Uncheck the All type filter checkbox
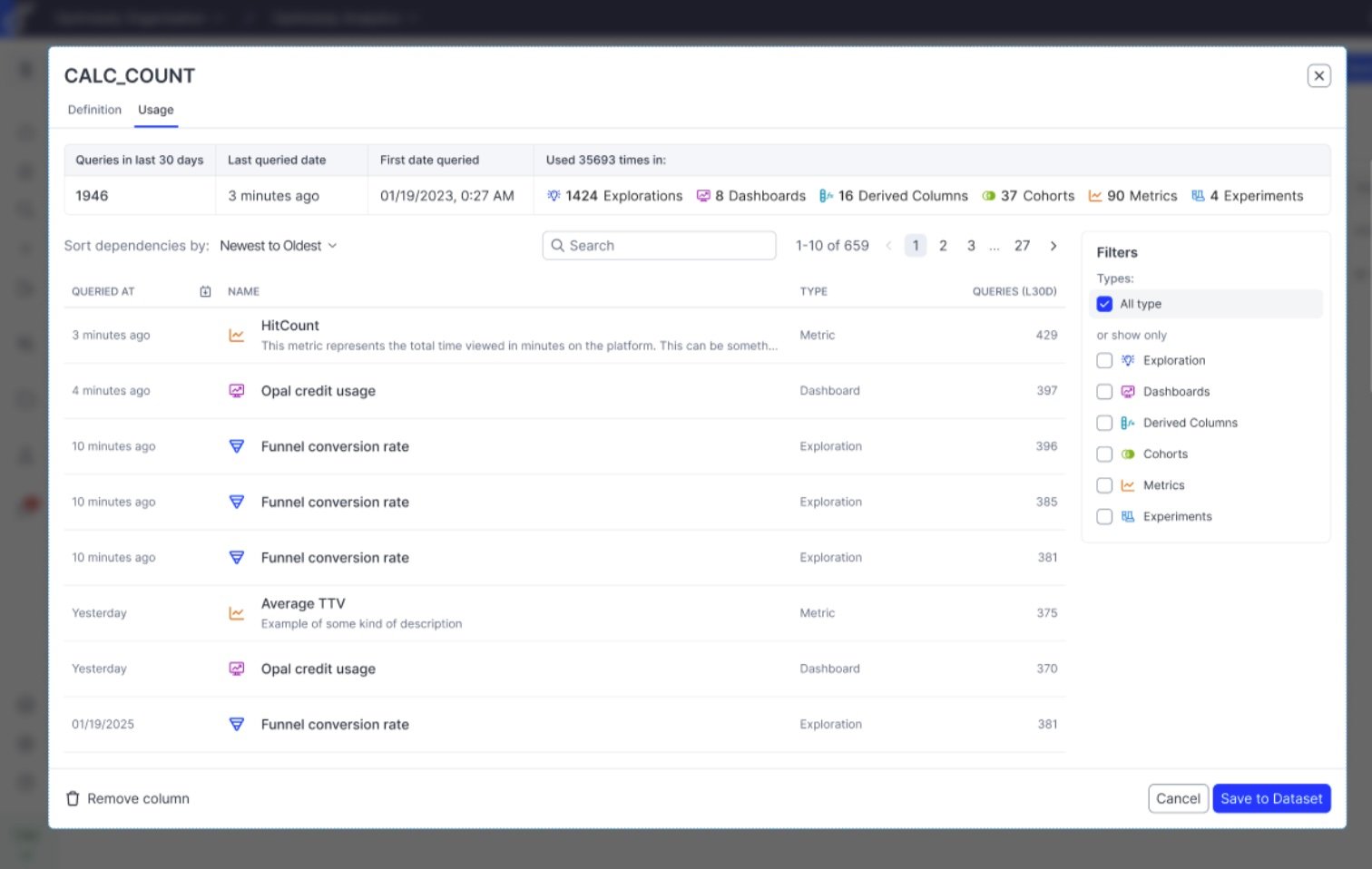Screen dimensions: 1372x869 (x=1104, y=304)
